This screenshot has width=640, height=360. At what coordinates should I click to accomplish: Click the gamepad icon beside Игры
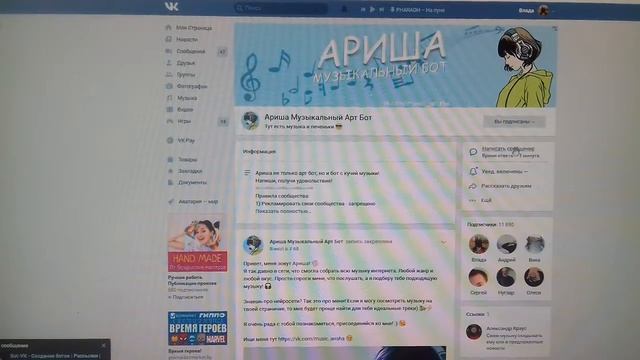click(170, 121)
